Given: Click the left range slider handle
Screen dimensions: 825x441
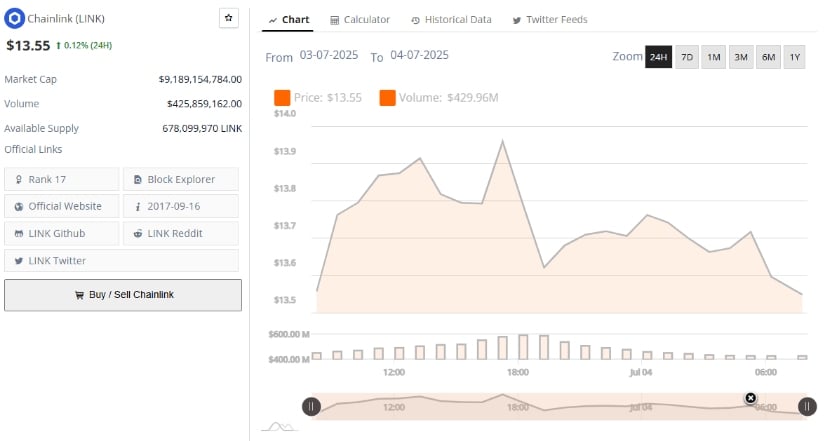Looking at the screenshot, I should click(x=311, y=406).
